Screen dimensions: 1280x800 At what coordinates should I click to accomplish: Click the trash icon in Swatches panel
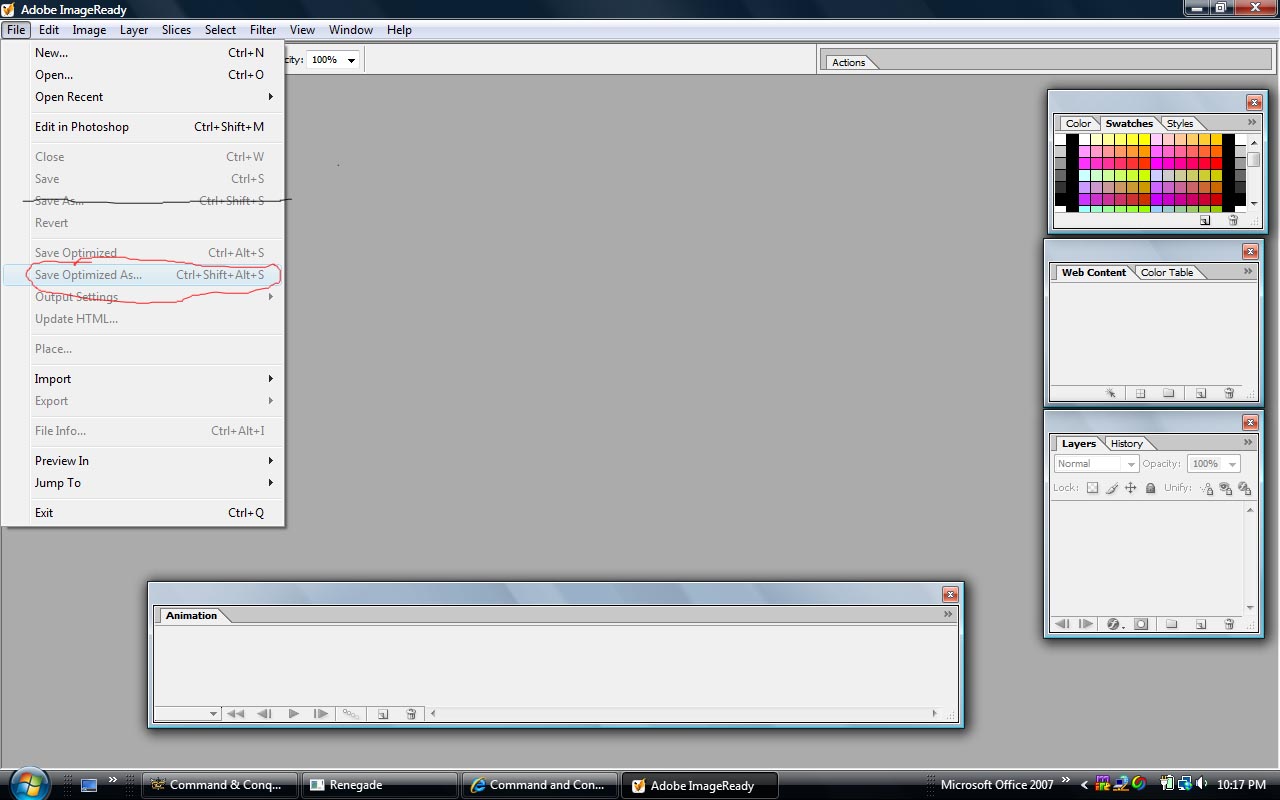pos(1232,221)
